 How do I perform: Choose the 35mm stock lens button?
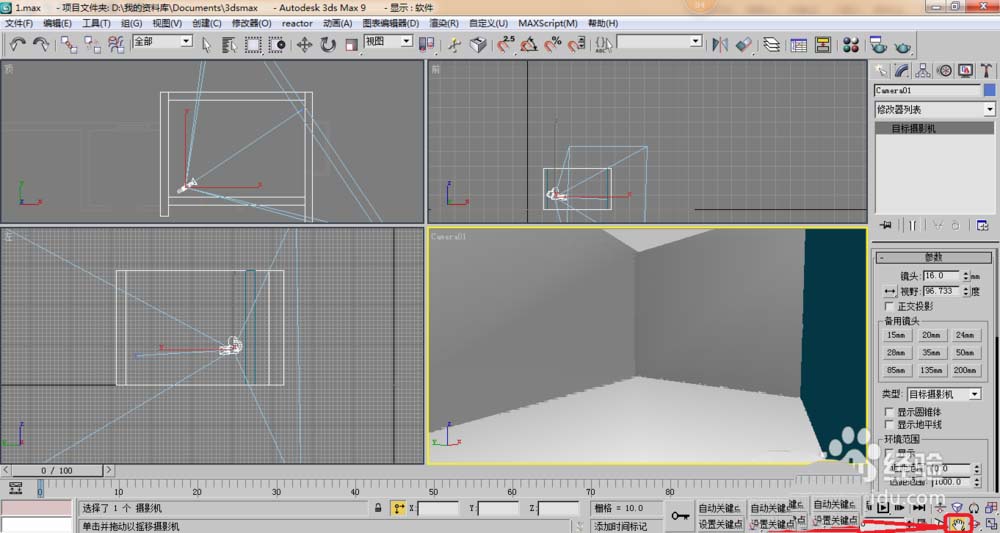click(932, 352)
